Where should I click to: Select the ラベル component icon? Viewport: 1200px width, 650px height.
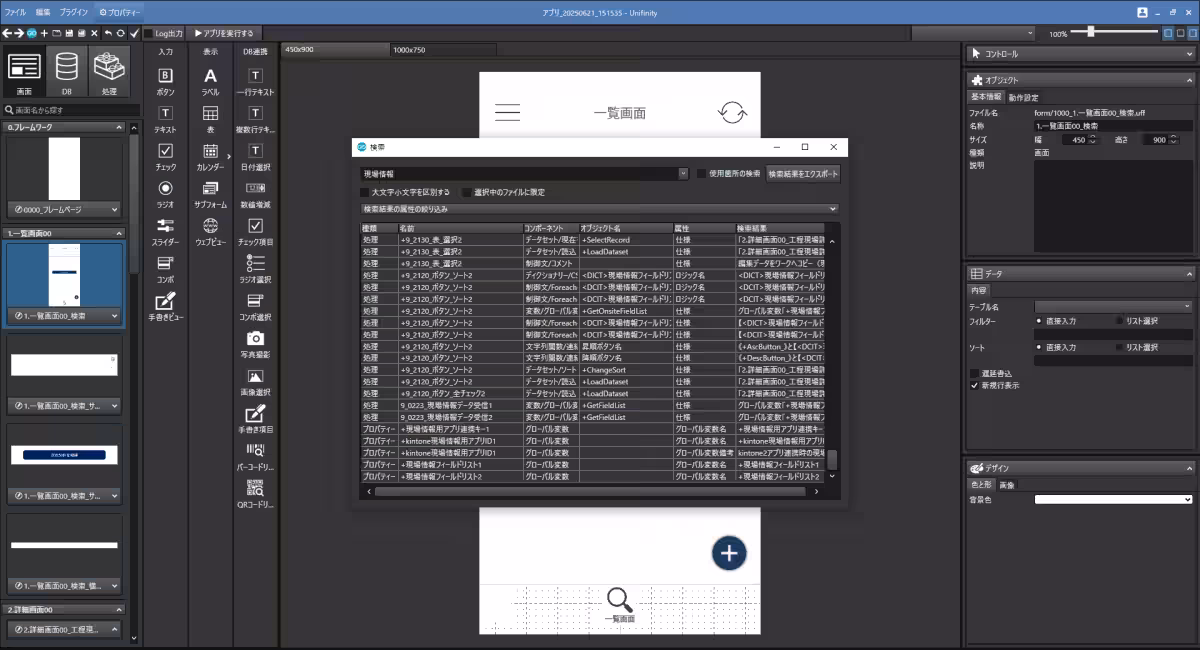pos(210,80)
